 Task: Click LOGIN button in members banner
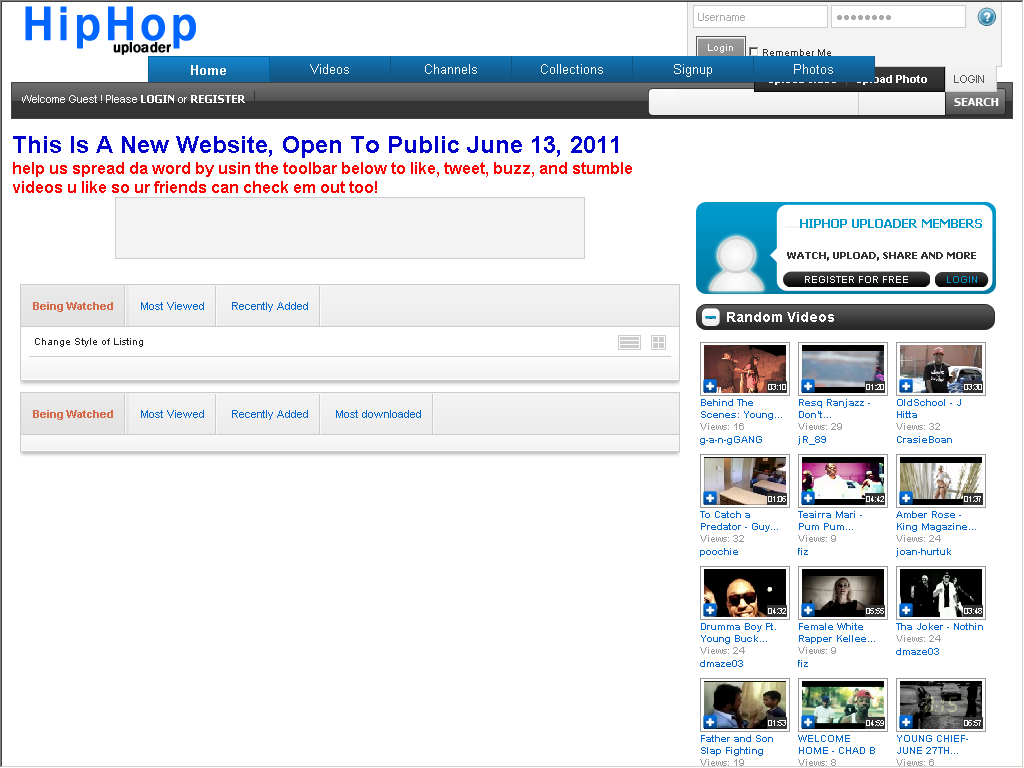[962, 280]
